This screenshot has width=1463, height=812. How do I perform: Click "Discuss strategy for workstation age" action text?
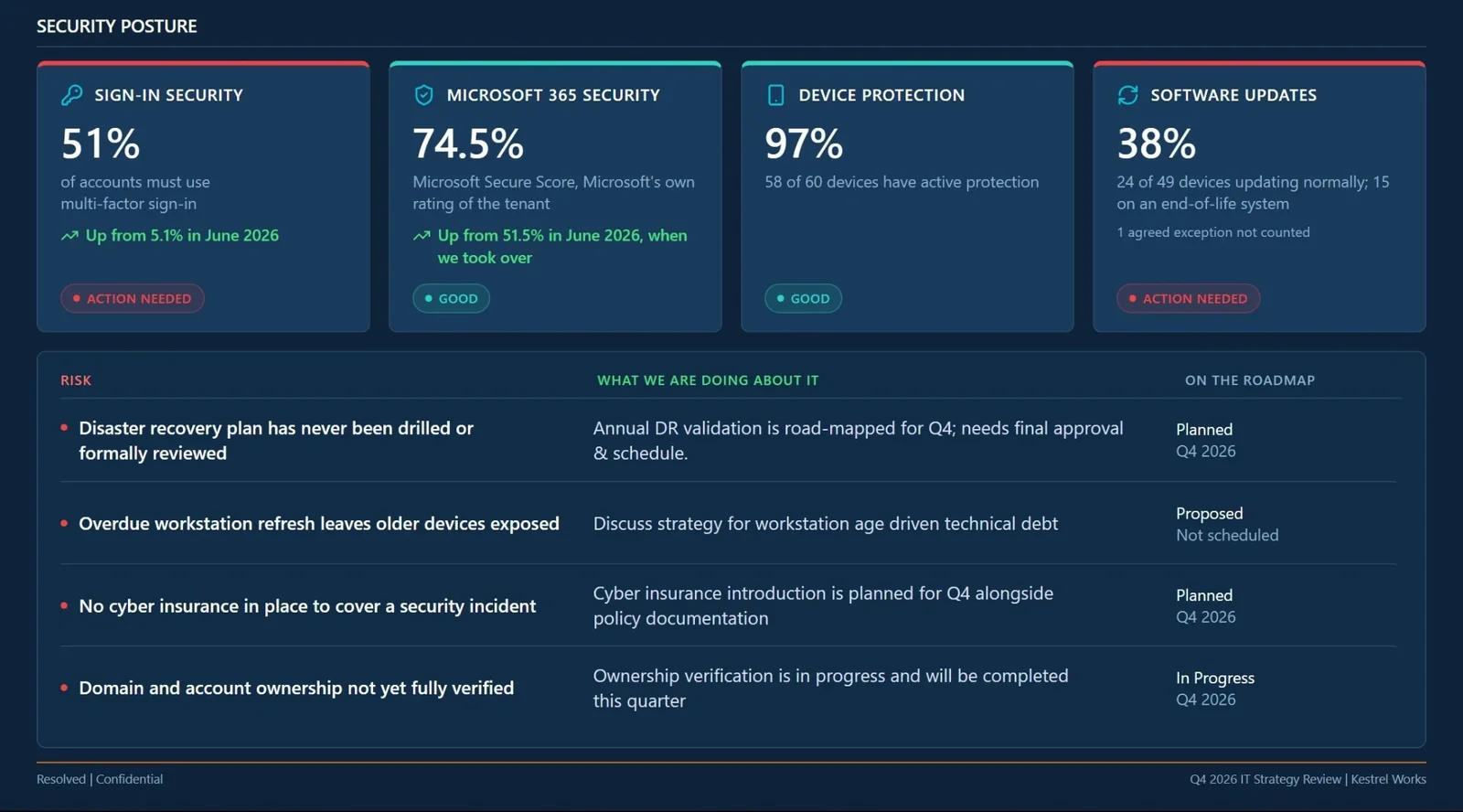(x=826, y=524)
